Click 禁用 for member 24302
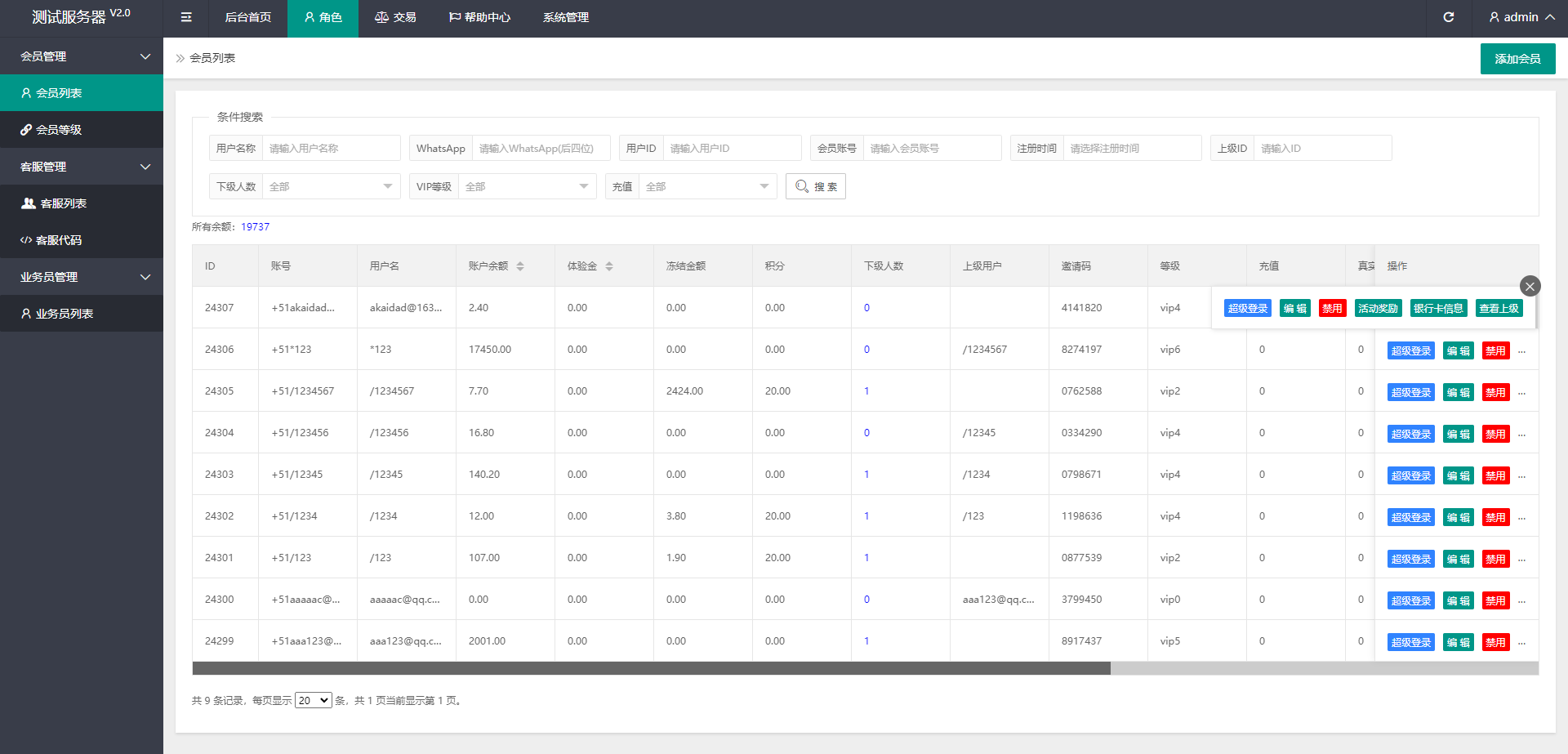The image size is (1568, 754). [1496, 518]
